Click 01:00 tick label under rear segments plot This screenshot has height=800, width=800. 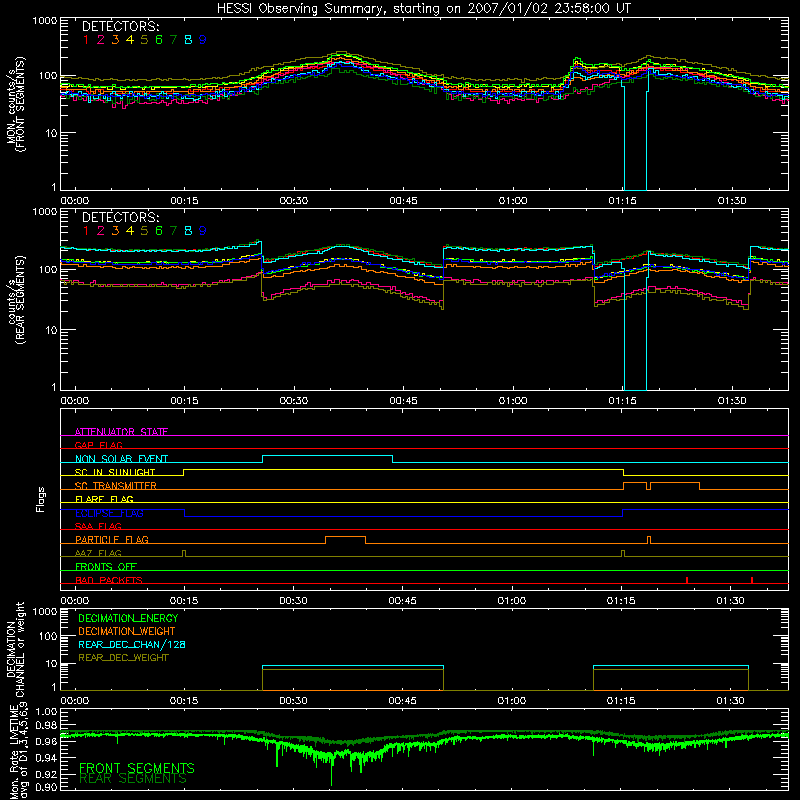click(513, 401)
